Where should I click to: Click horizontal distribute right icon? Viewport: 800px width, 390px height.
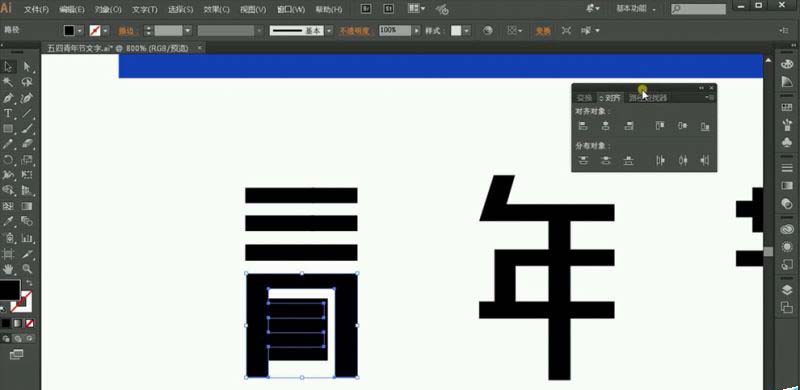(705, 161)
